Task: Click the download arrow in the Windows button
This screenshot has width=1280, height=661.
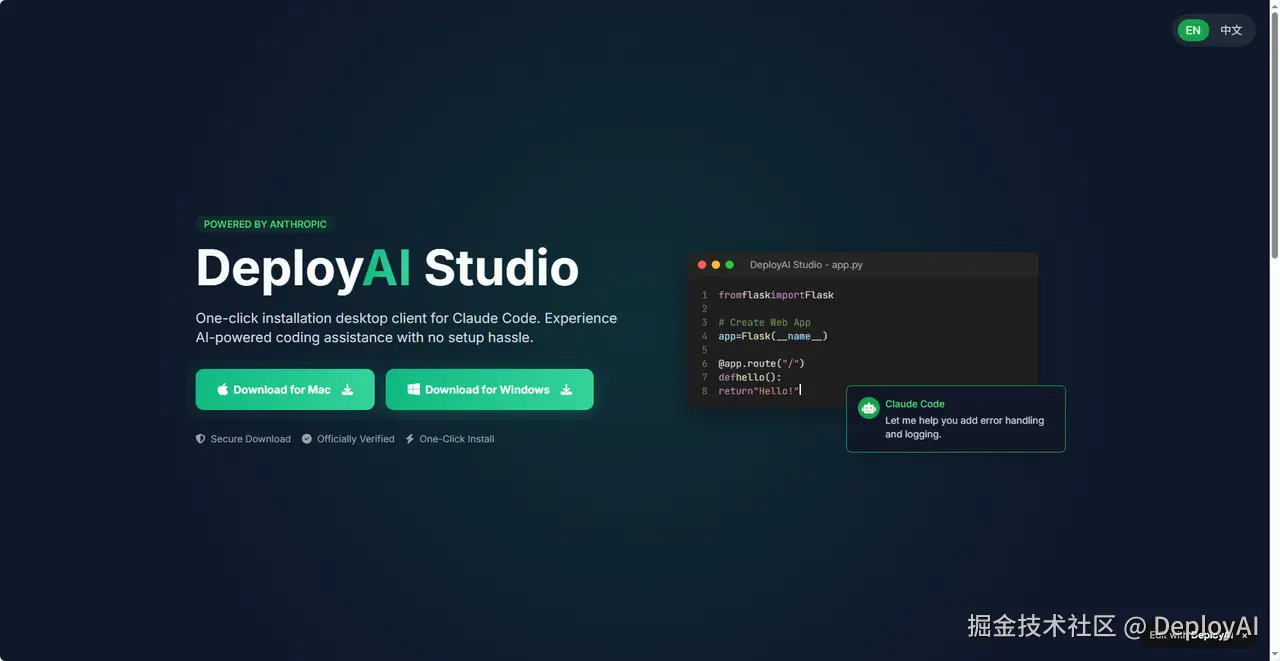Action: 566,390
